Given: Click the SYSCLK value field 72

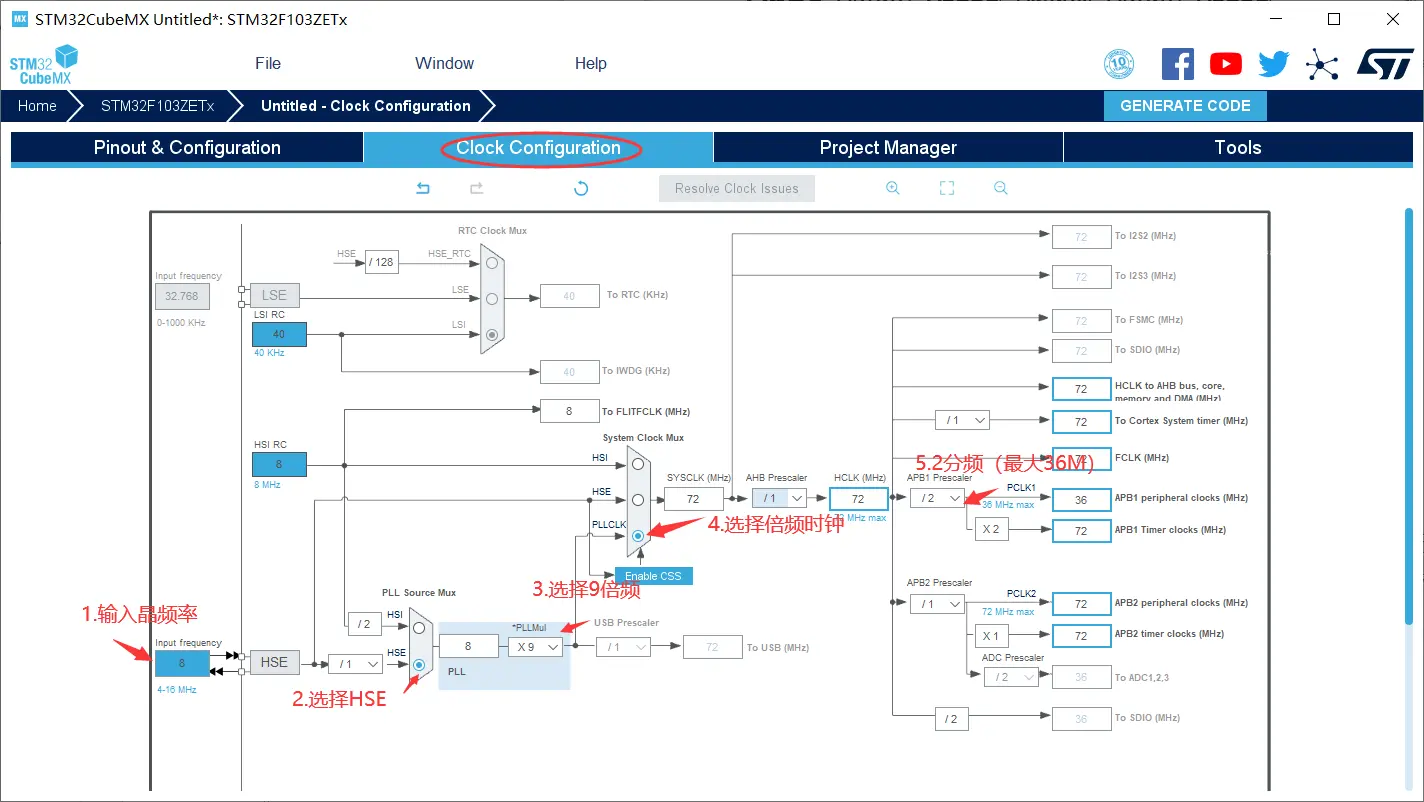Looking at the screenshot, I should (x=694, y=499).
